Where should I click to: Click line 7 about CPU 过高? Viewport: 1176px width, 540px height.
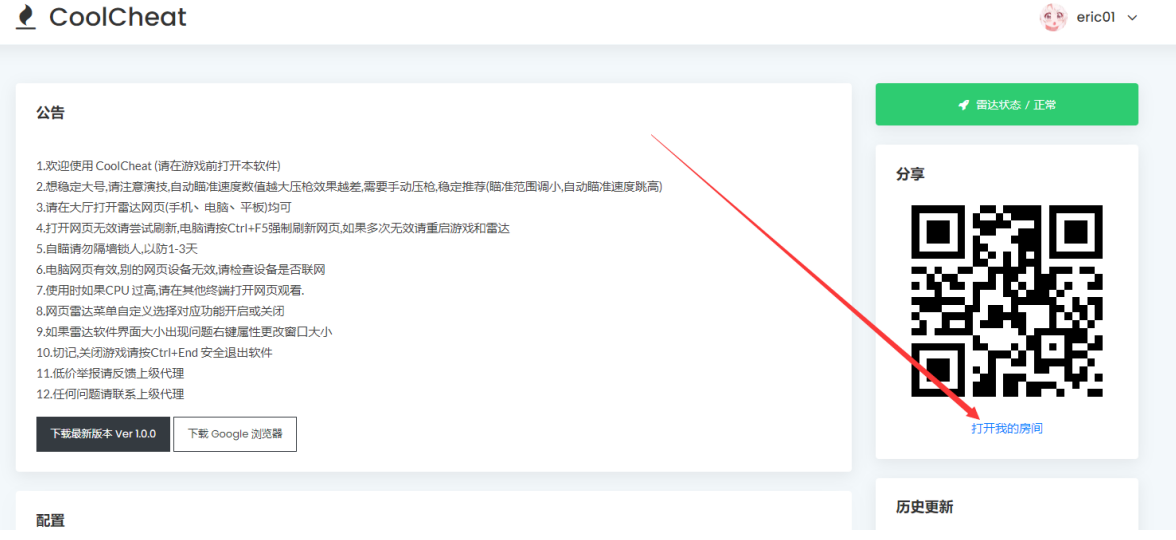[170, 291]
